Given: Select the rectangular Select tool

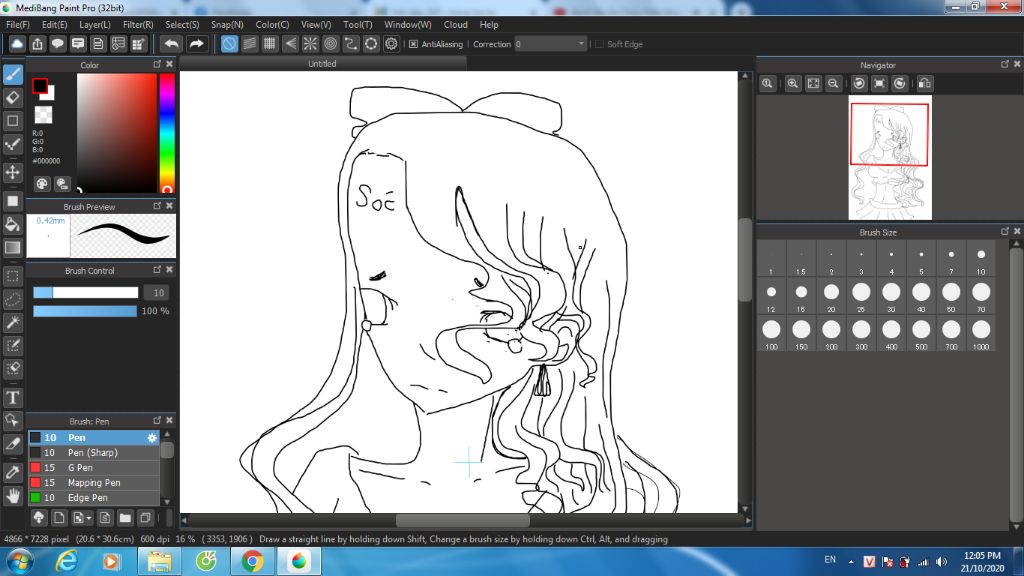Looking at the screenshot, I should pos(13,276).
